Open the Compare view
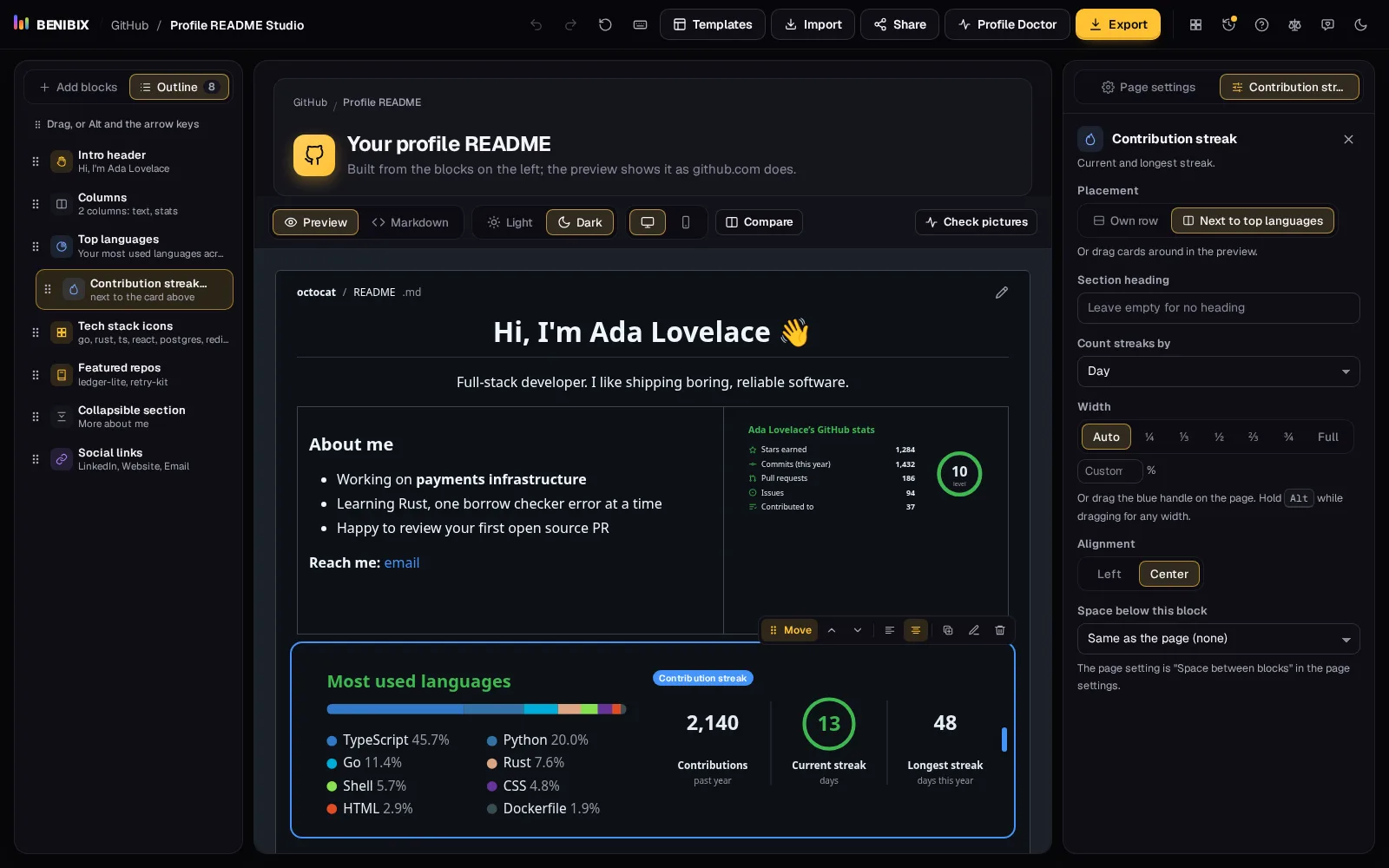Screen dimensions: 1389x868 tap(759, 222)
